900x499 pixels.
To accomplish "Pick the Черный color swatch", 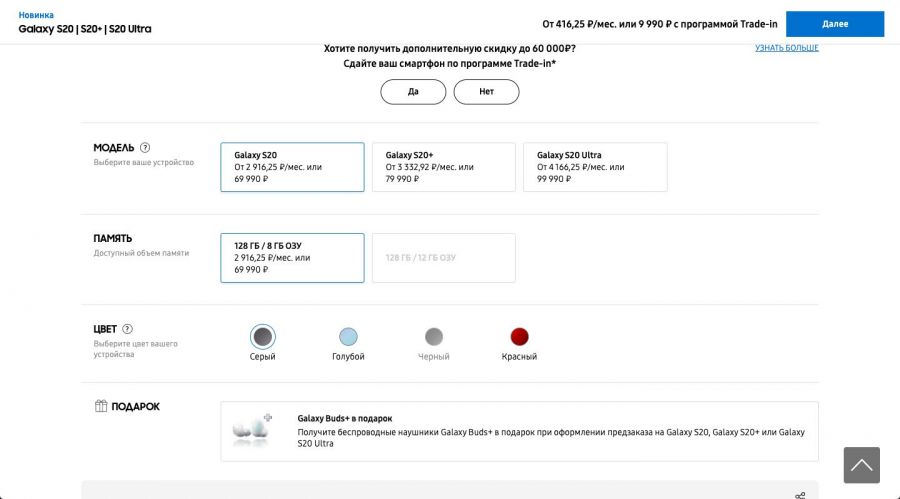I will pyautogui.click(x=434, y=336).
